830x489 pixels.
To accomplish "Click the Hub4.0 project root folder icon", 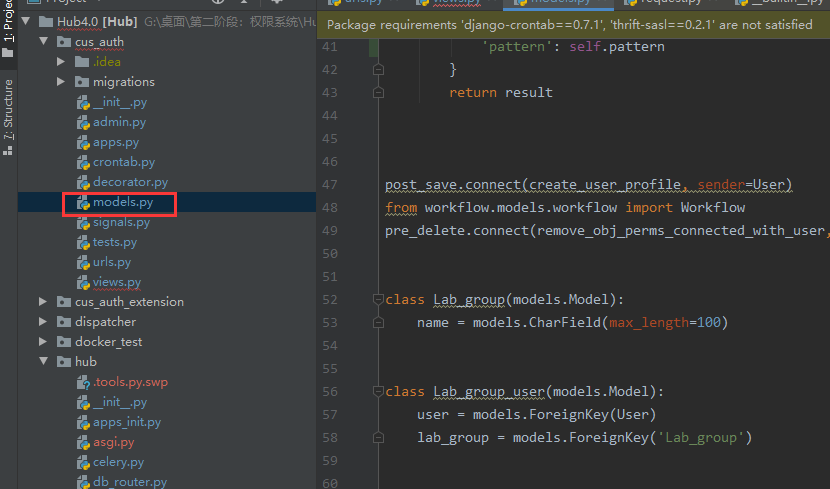I will point(46,22).
